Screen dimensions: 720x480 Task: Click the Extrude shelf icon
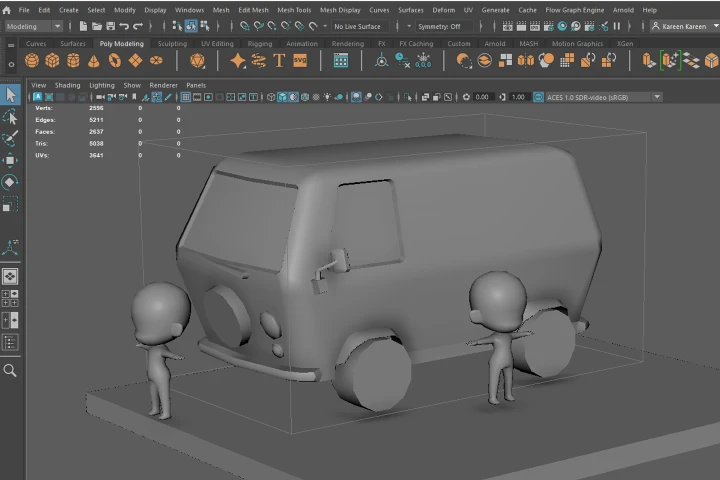(x=648, y=61)
